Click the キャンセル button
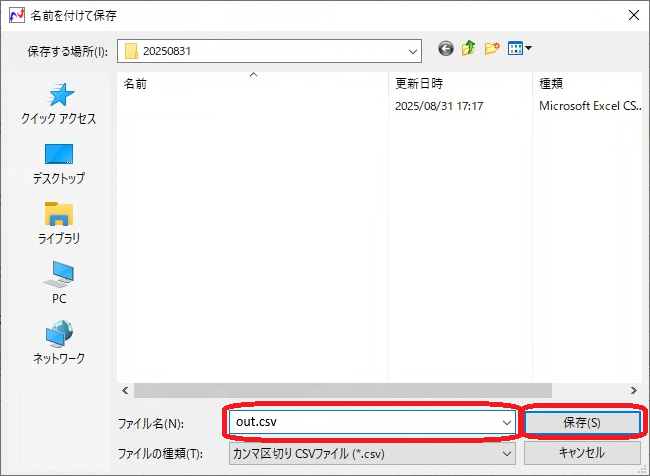 point(582,453)
